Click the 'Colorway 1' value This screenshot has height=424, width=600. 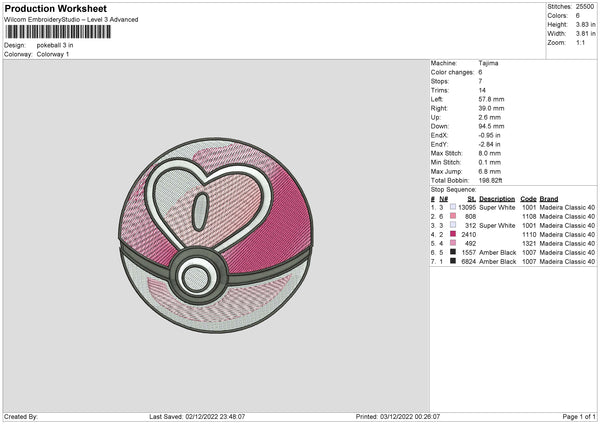tap(53, 54)
